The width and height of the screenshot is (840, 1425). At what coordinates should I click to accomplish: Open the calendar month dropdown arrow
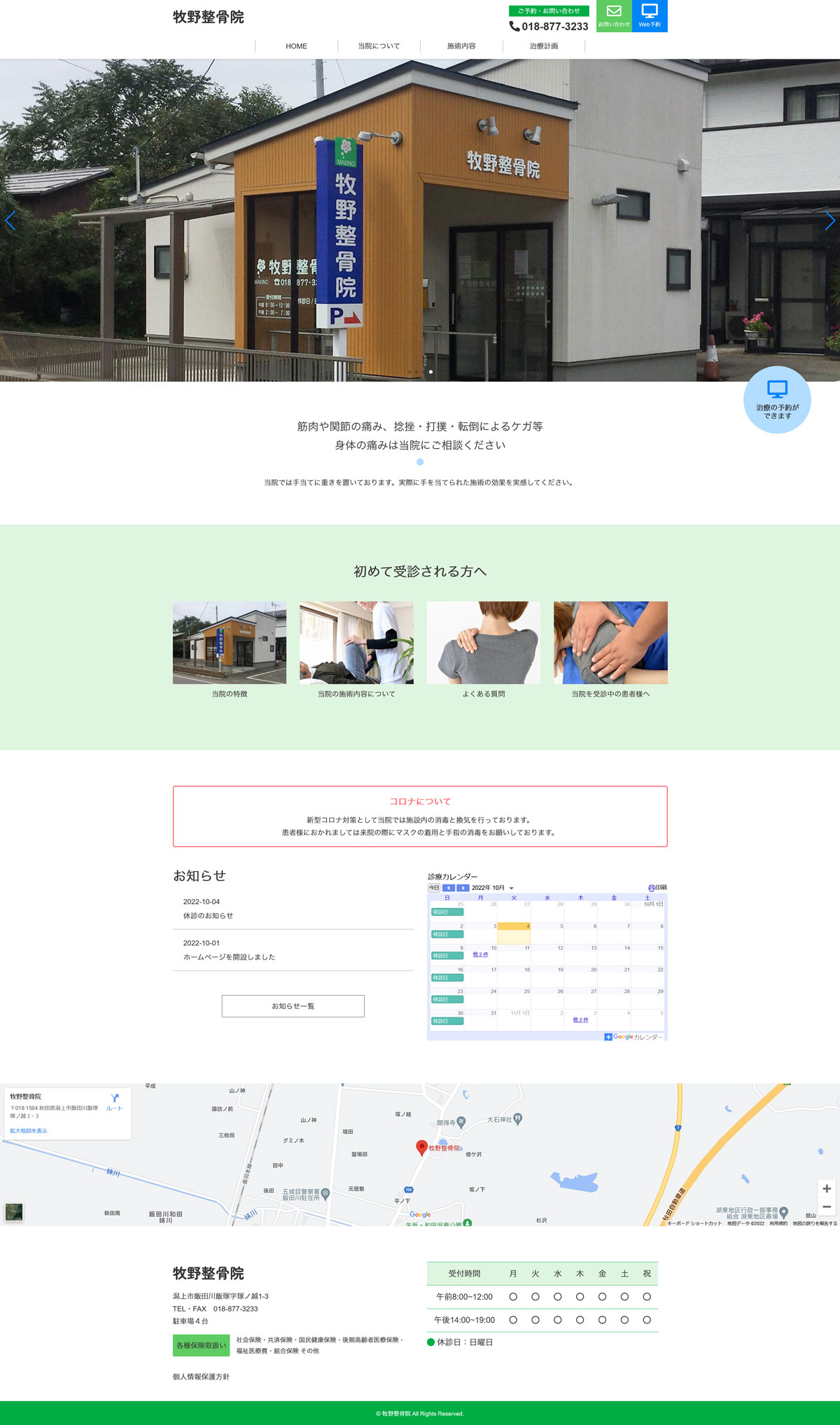[512, 889]
